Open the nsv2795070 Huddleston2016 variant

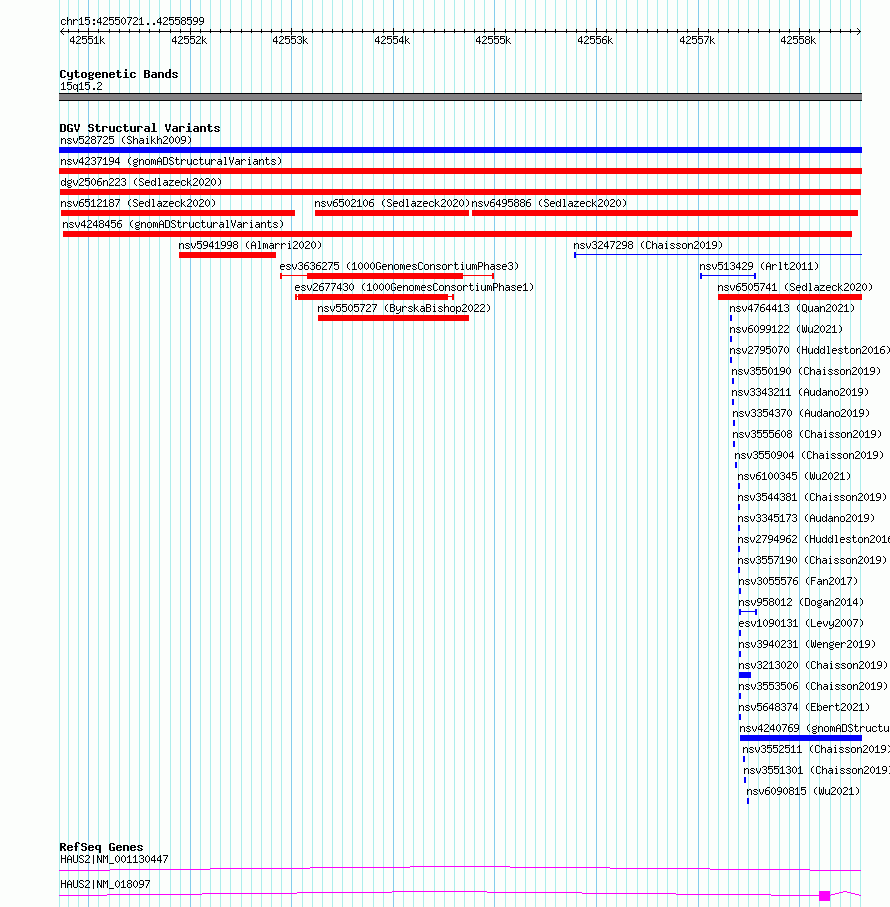[810, 351]
